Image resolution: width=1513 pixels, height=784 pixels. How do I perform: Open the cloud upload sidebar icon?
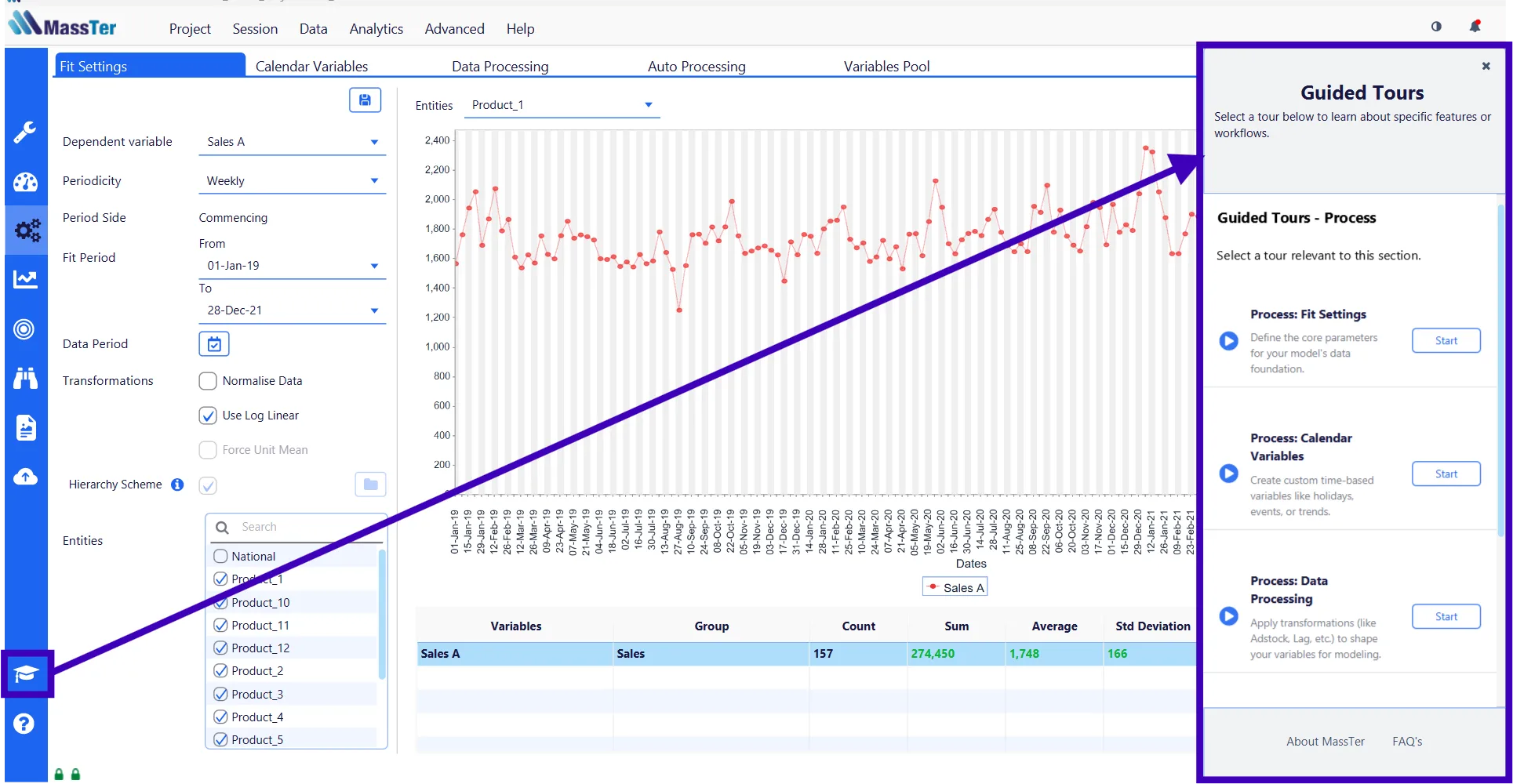coord(25,477)
